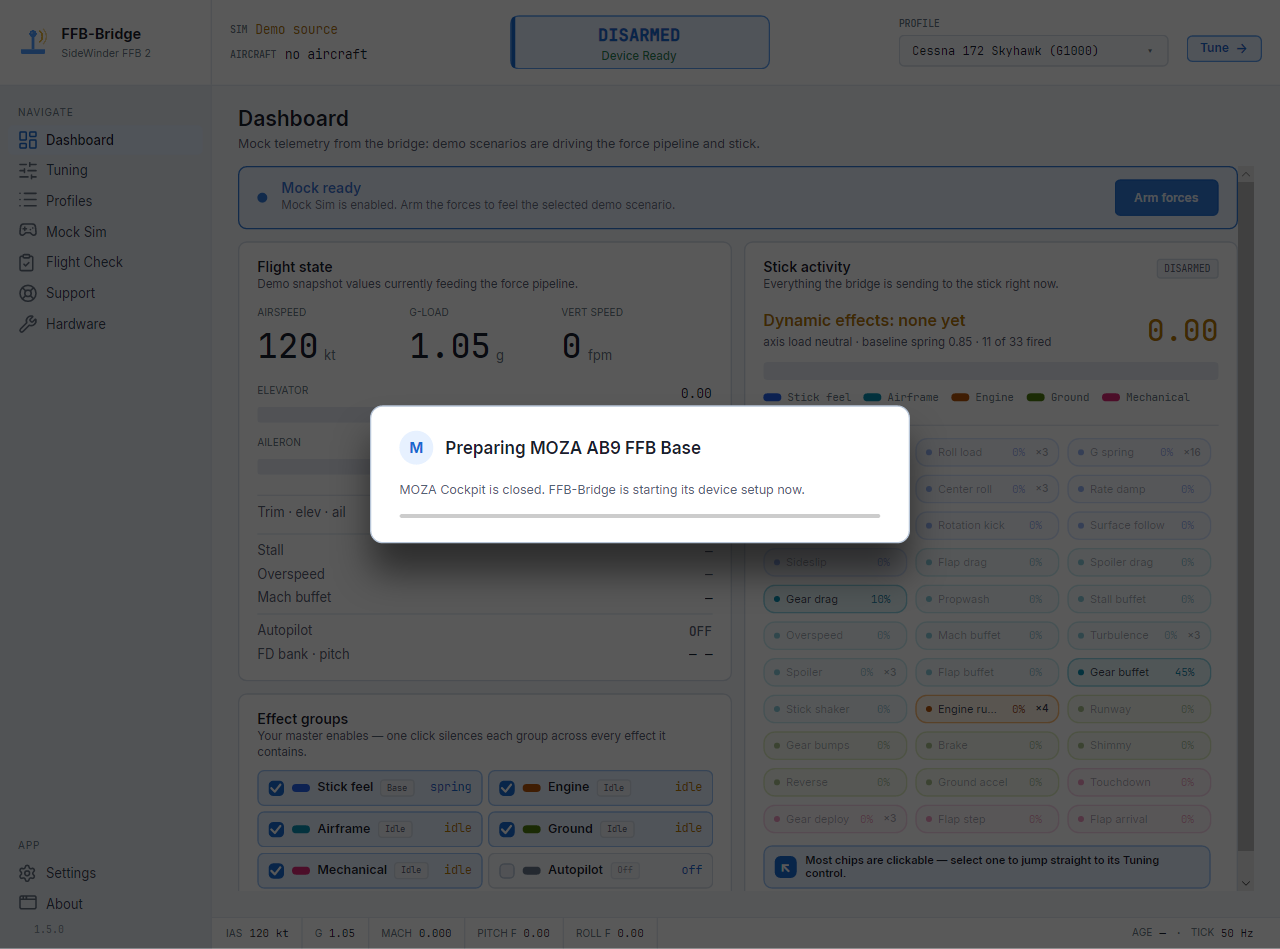Viewport: 1280px width, 949px height.
Task: Select the Gear drag chip
Action: (x=834, y=599)
